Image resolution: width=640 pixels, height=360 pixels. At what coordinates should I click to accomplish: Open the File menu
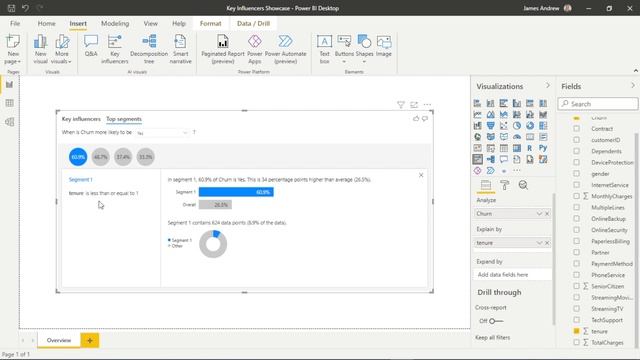click(15, 24)
